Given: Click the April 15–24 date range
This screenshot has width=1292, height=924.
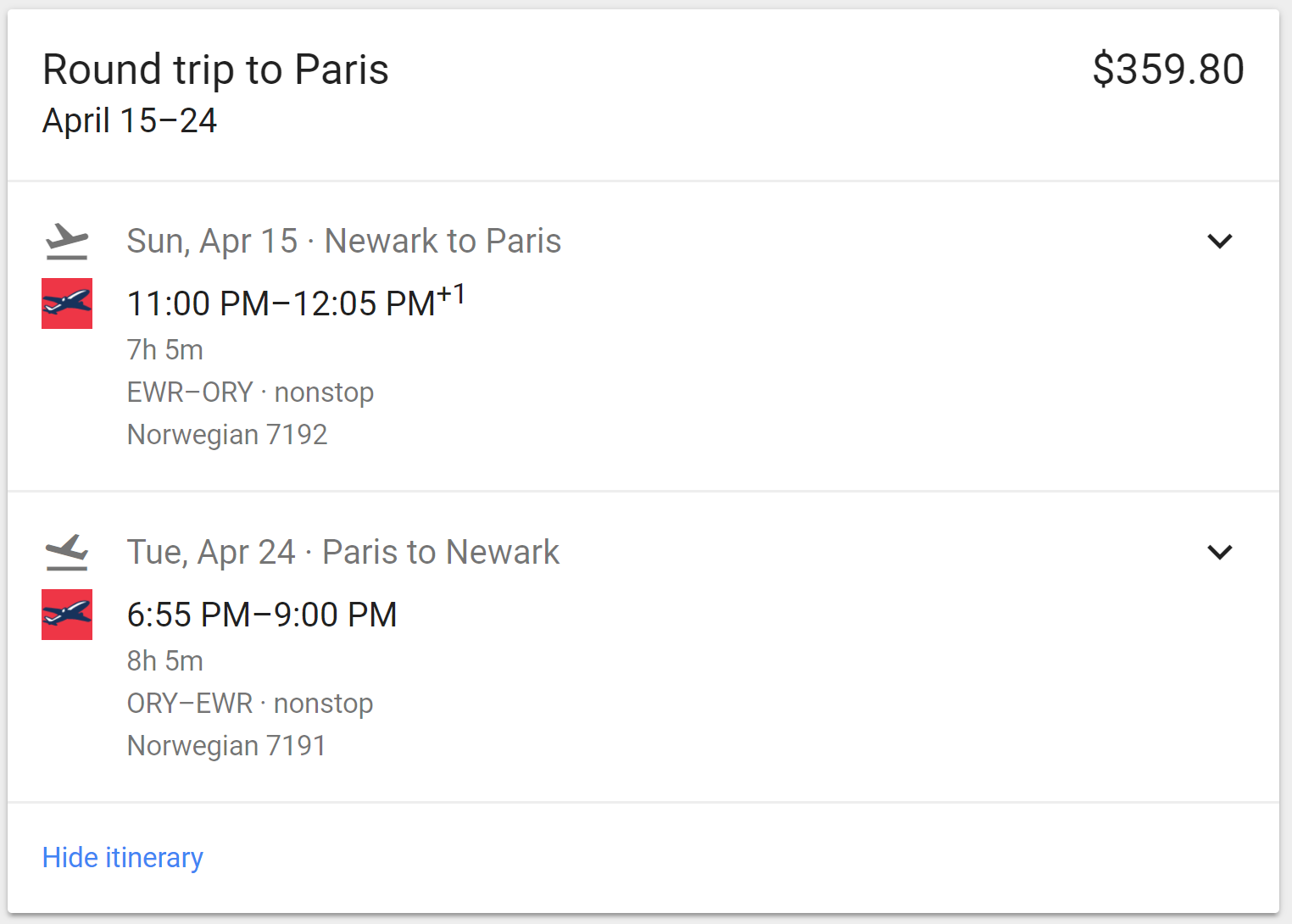Looking at the screenshot, I should (130, 120).
